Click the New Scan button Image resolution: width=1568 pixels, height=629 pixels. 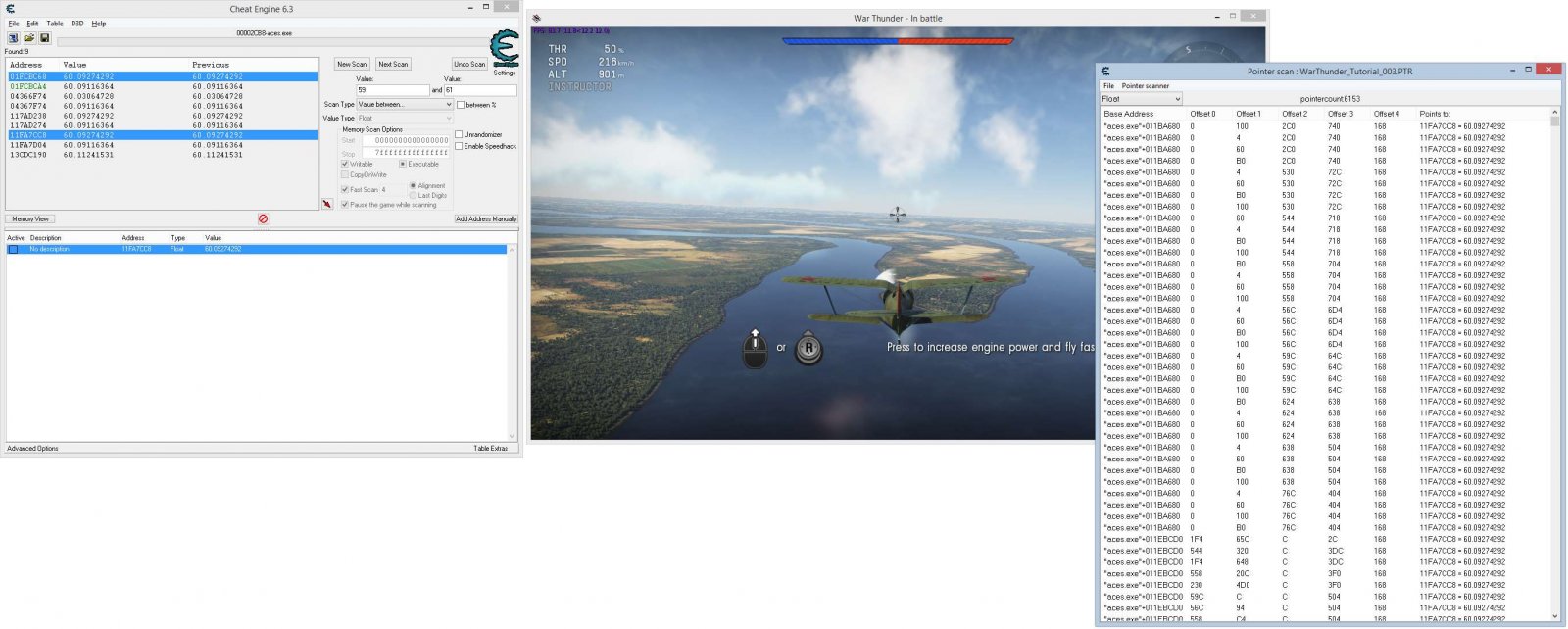pos(352,64)
